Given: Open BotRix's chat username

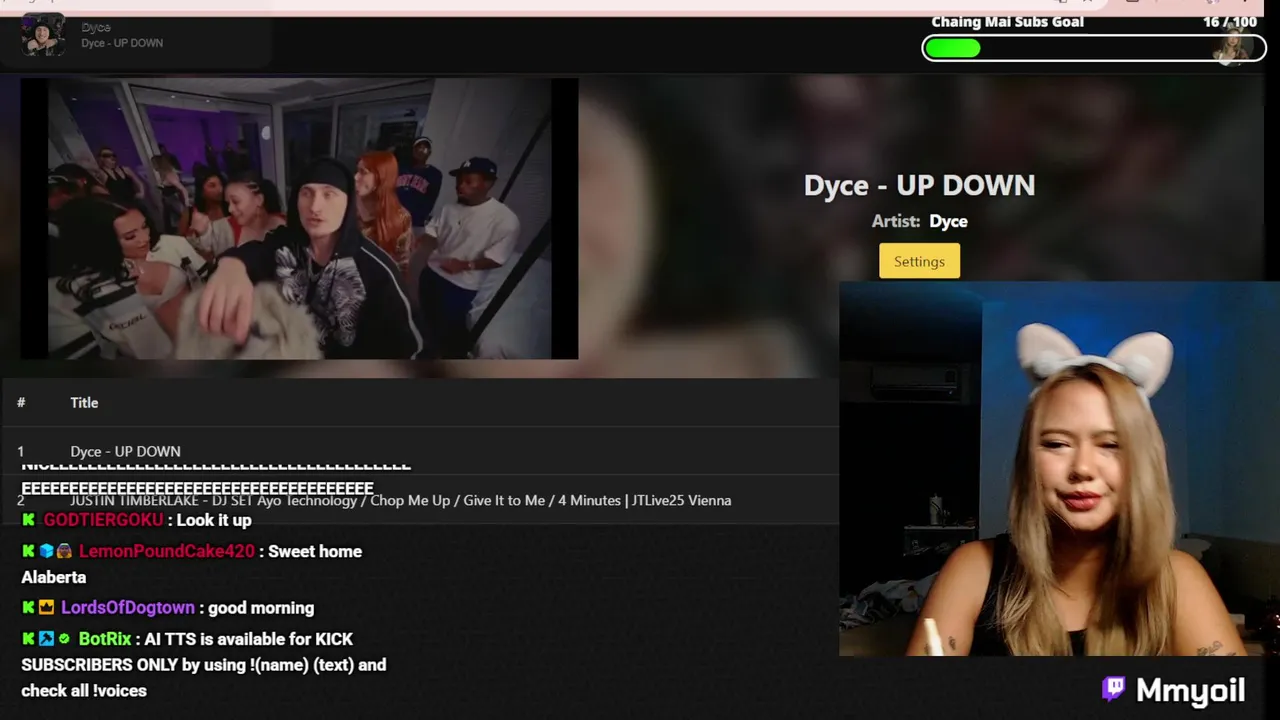Looking at the screenshot, I should [x=105, y=639].
